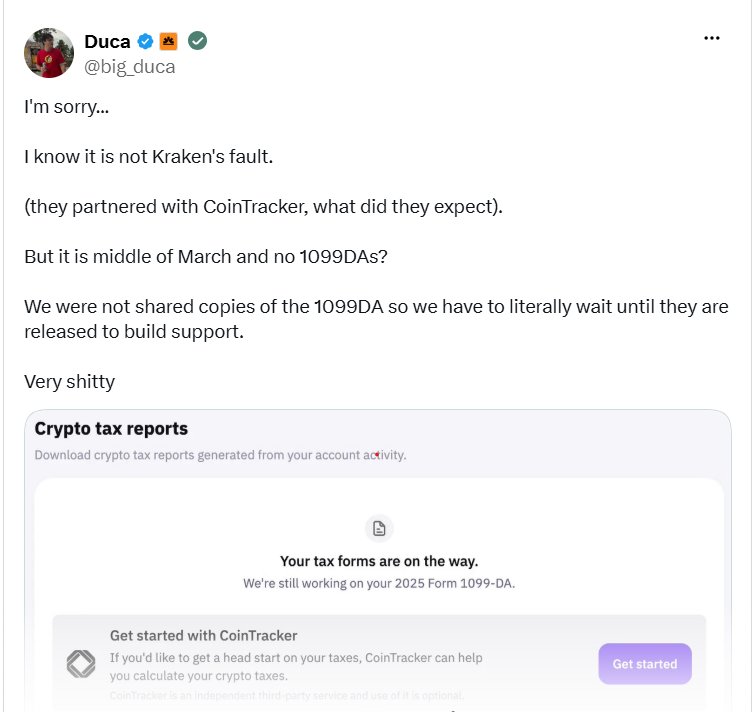Viewport: 752px width, 712px height.
Task: Click the document icon above tax forms message
Action: [379, 528]
